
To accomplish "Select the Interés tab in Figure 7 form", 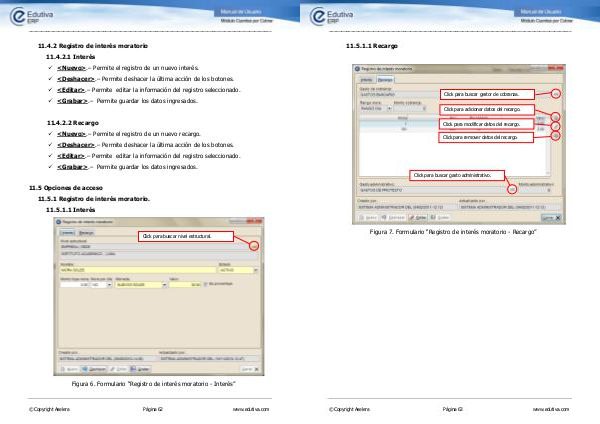I will [367, 79].
